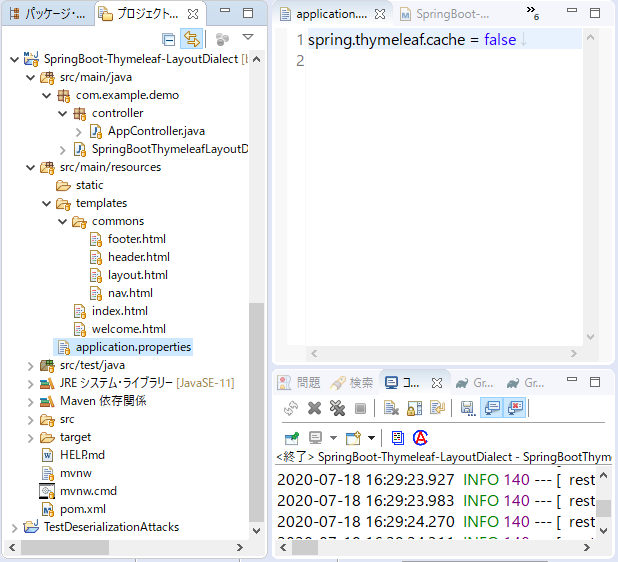Viewport: 618px width, 562px height.
Task: Open the 検索 (Search) tab
Action: tap(352, 383)
